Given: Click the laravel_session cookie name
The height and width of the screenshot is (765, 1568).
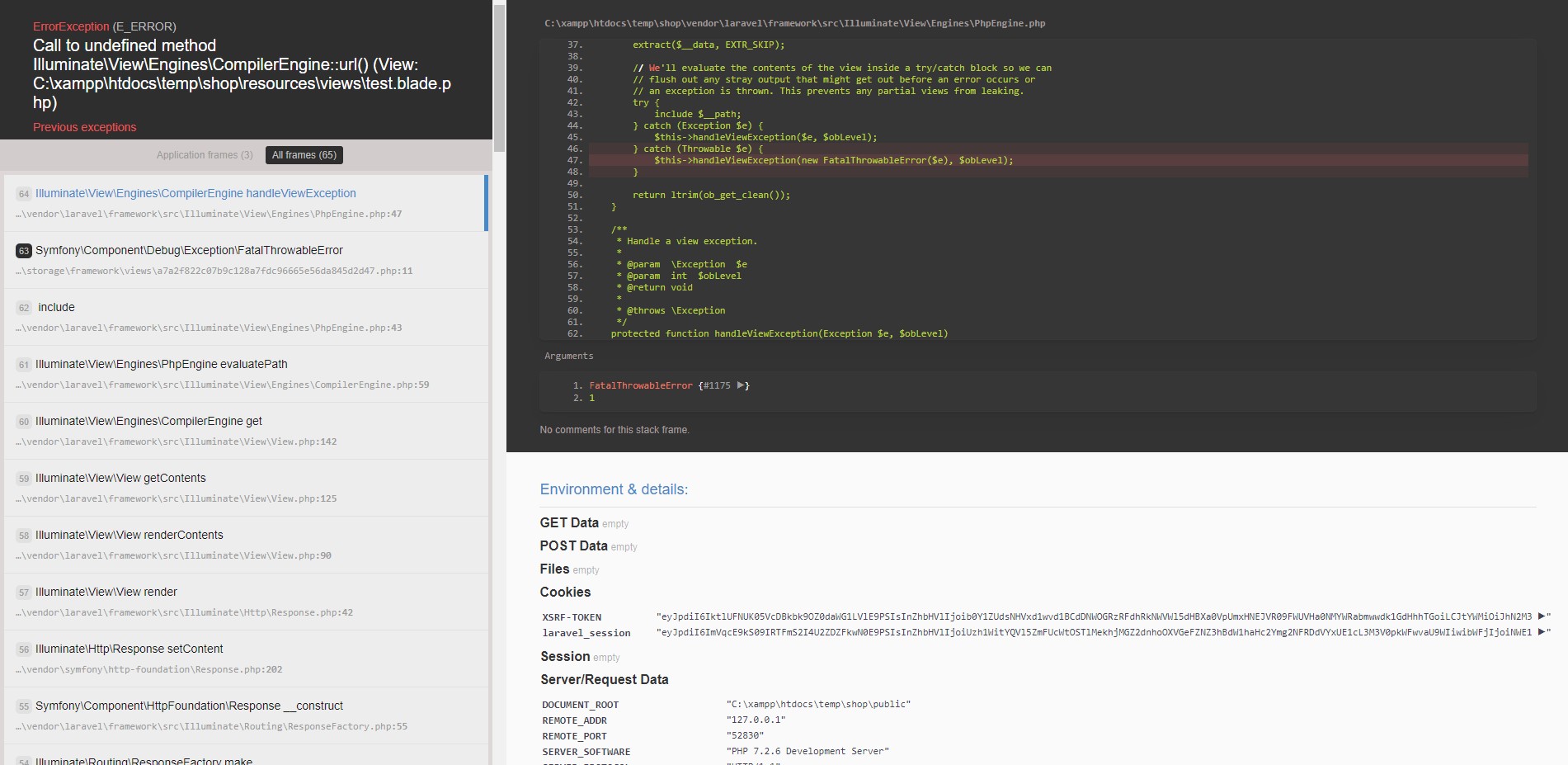Looking at the screenshot, I should pyautogui.click(x=586, y=633).
